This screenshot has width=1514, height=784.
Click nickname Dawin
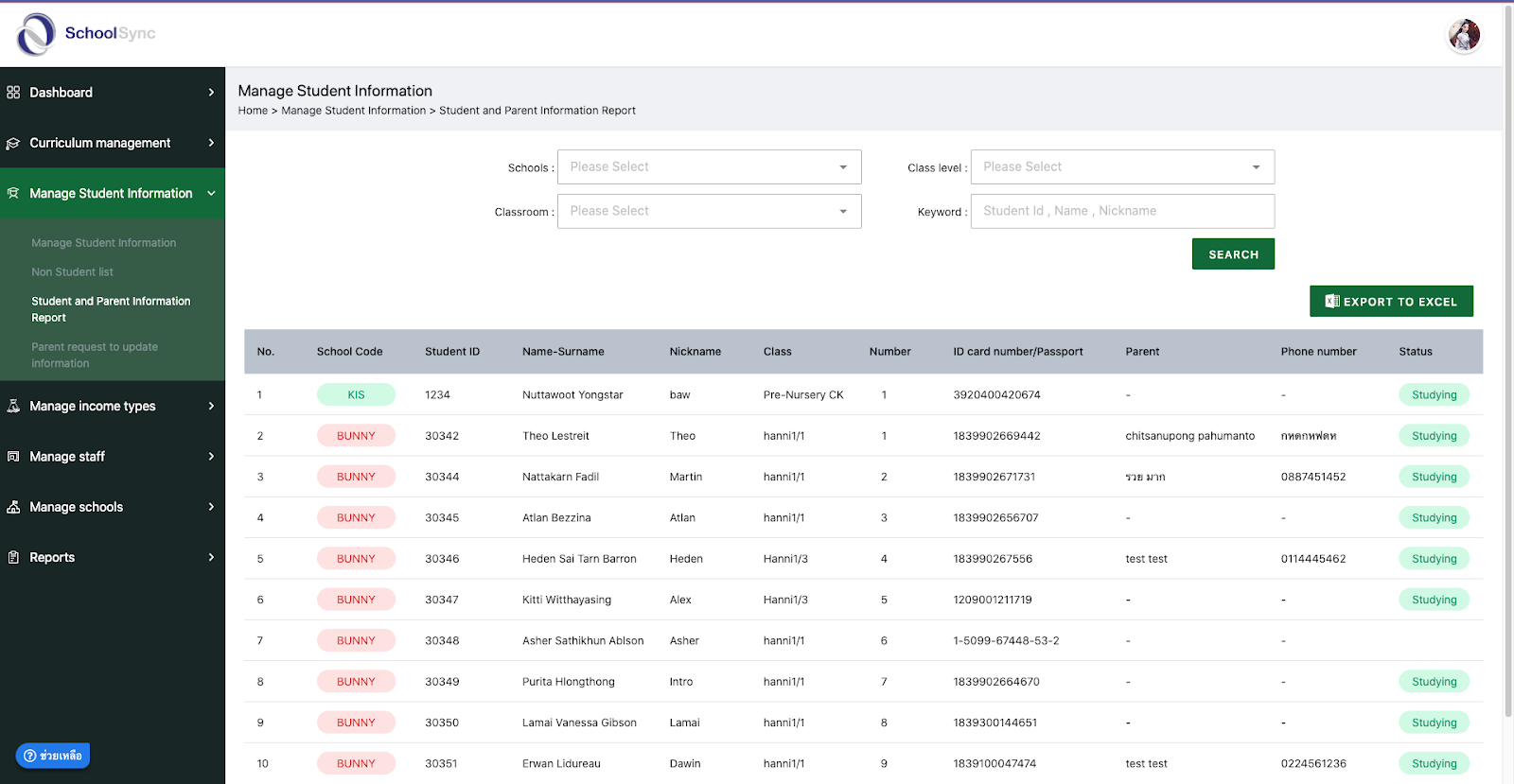(685, 764)
